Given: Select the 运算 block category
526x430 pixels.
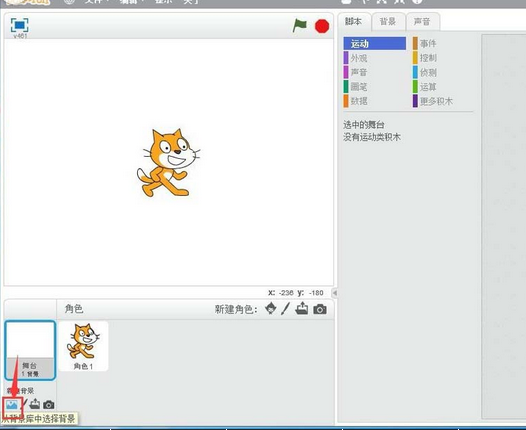Looking at the screenshot, I should point(425,87).
